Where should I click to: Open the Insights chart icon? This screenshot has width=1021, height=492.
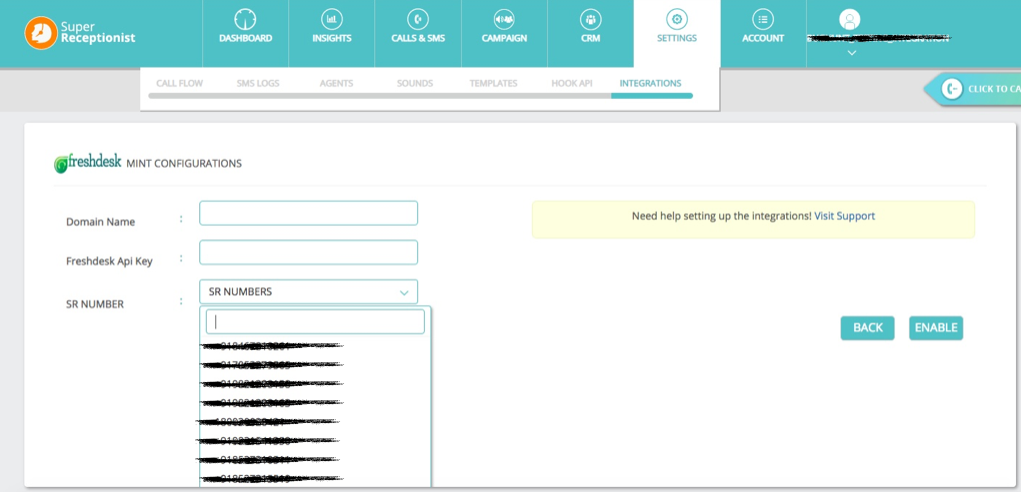tap(331, 20)
